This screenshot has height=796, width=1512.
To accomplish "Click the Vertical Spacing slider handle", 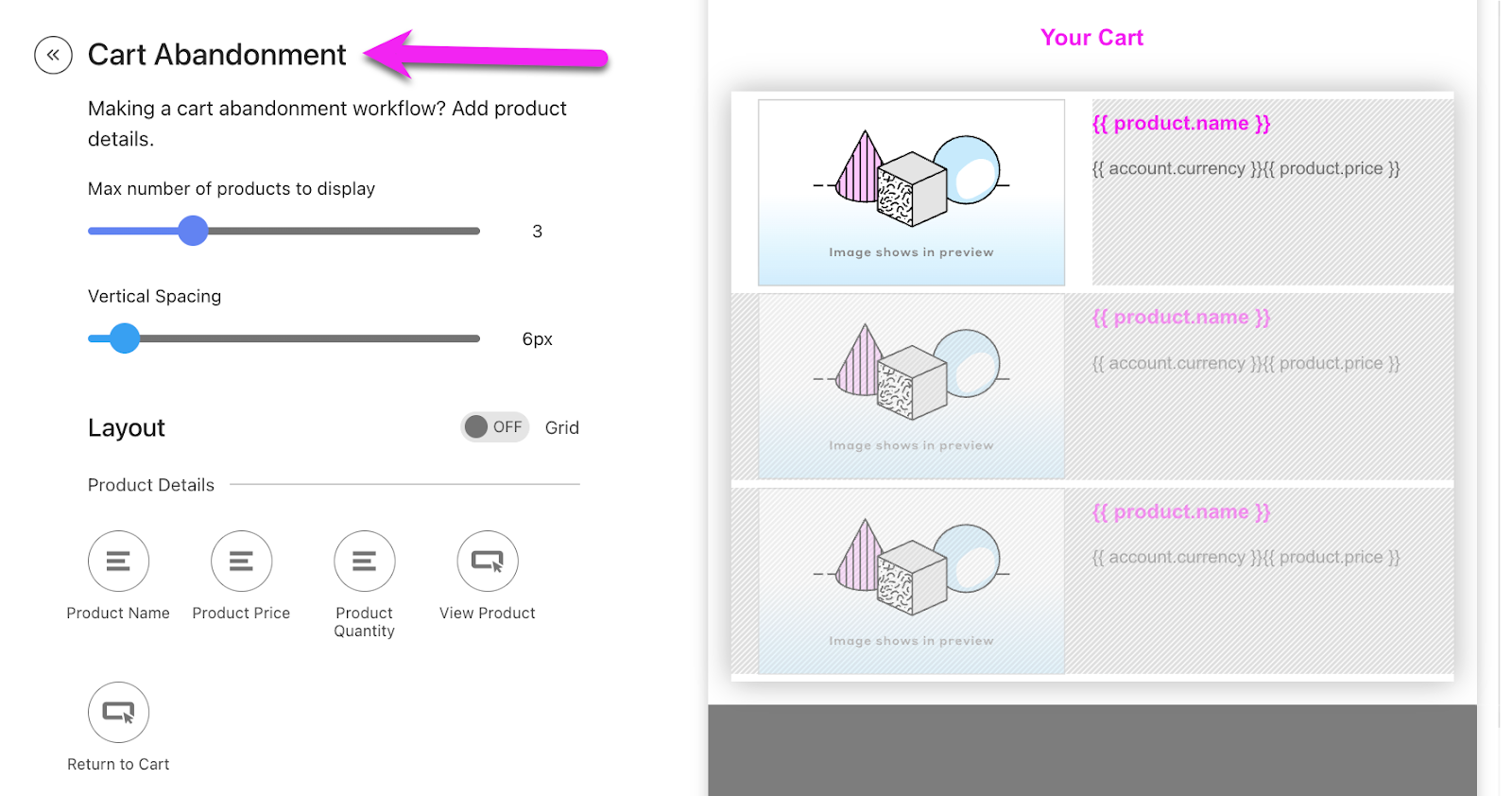I will tap(124, 338).
